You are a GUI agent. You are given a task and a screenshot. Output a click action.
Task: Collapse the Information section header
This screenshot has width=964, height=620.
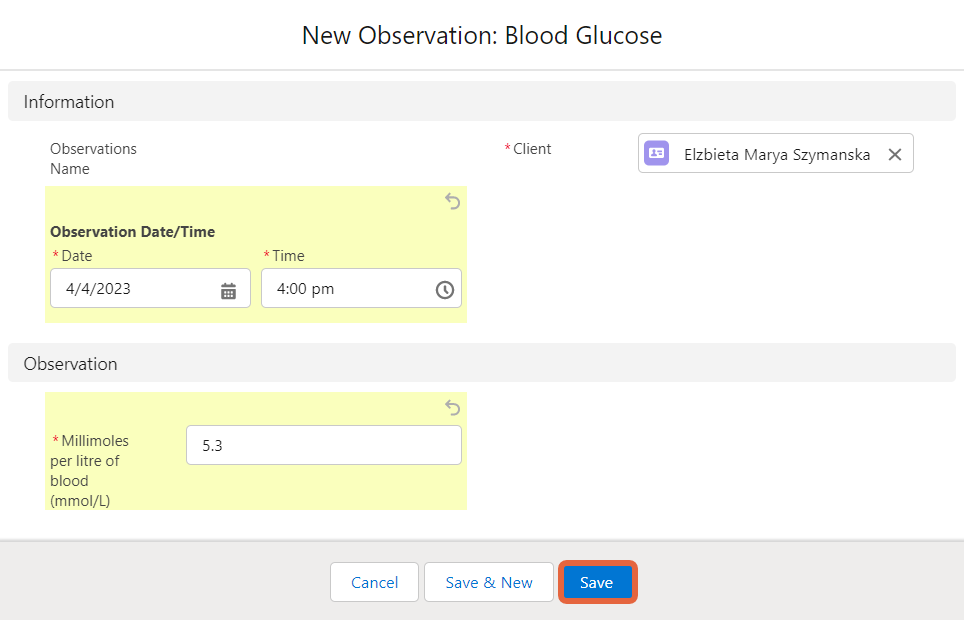point(481,101)
